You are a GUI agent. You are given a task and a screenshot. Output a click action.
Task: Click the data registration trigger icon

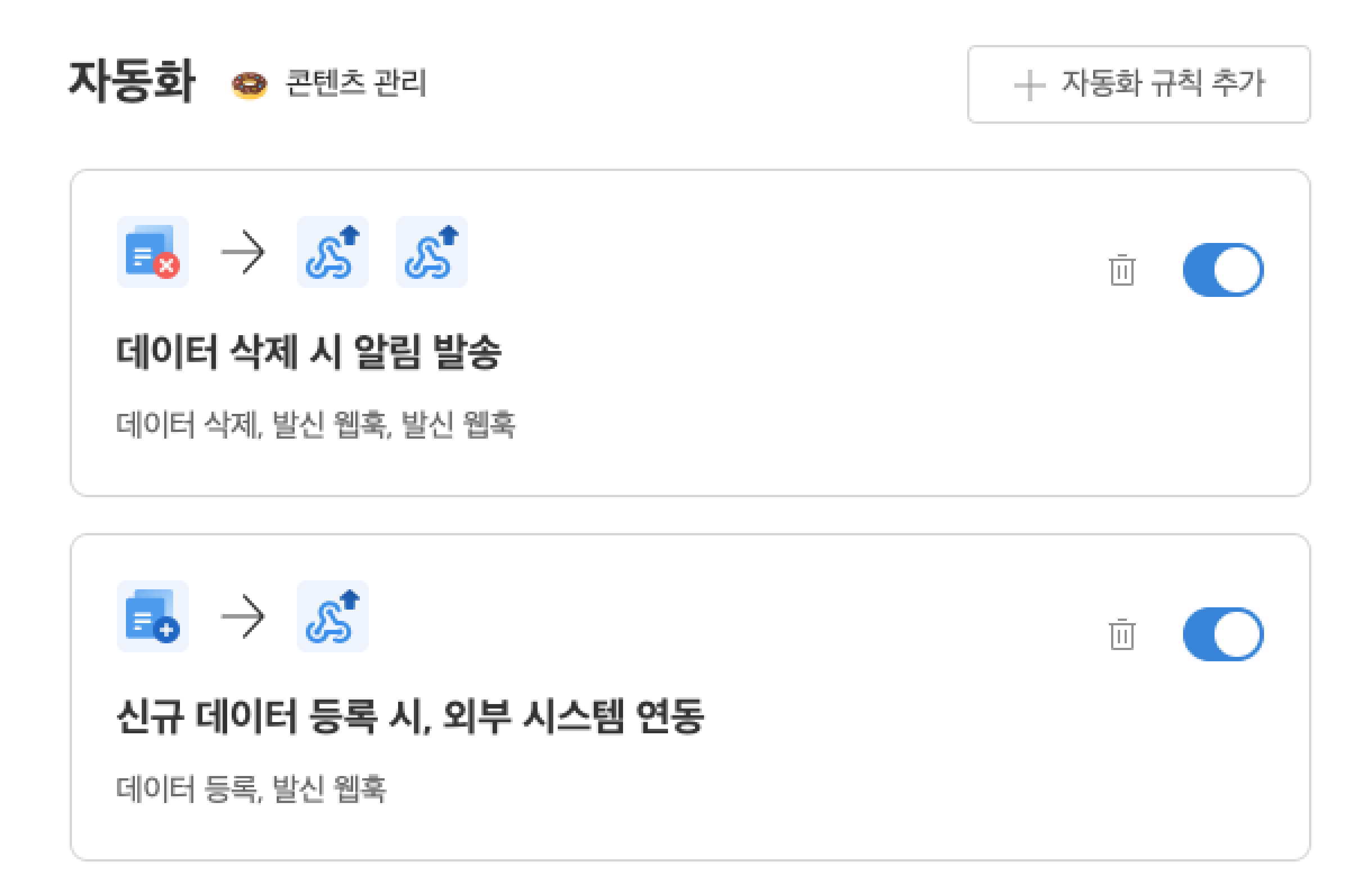pyautogui.click(x=152, y=616)
